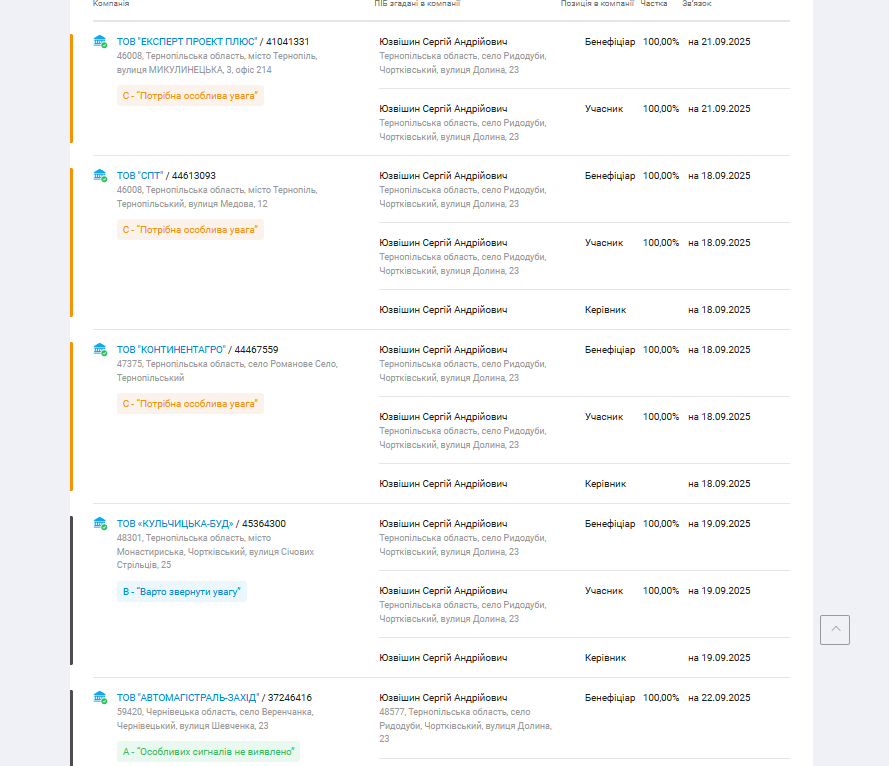Click the "Позиція в компанії" column header
The height and width of the screenshot is (766, 889).
(597, 4)
